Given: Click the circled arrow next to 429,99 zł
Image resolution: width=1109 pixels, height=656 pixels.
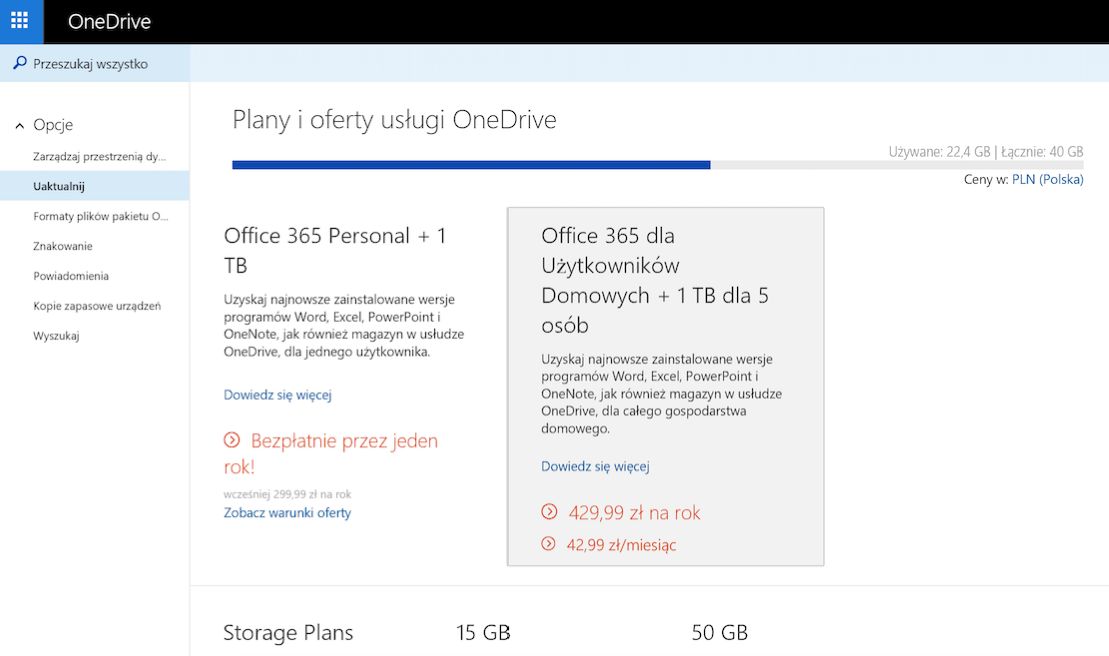Looking at the screenshot, I should 549,512.
